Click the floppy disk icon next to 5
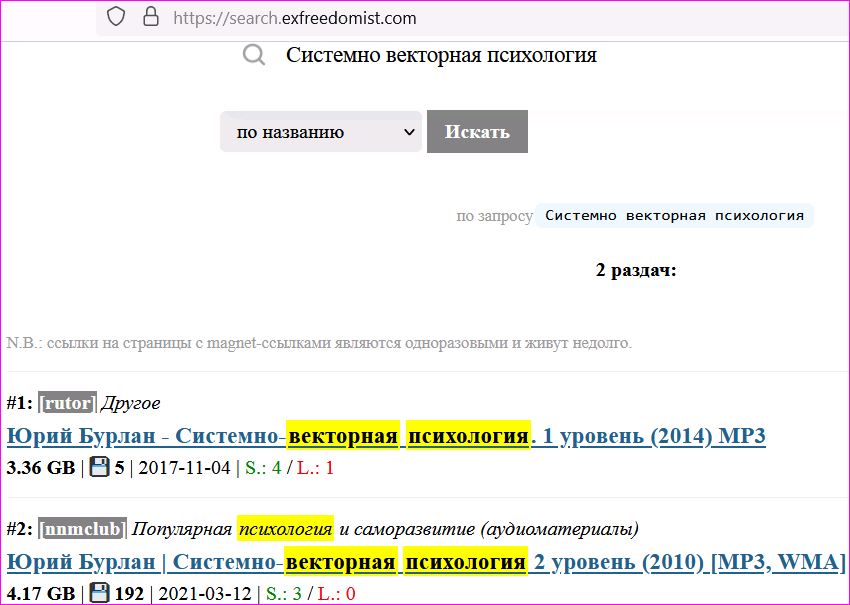Image resolution: width=850 pixels, height=605 pixels. [x=99, y=467]
